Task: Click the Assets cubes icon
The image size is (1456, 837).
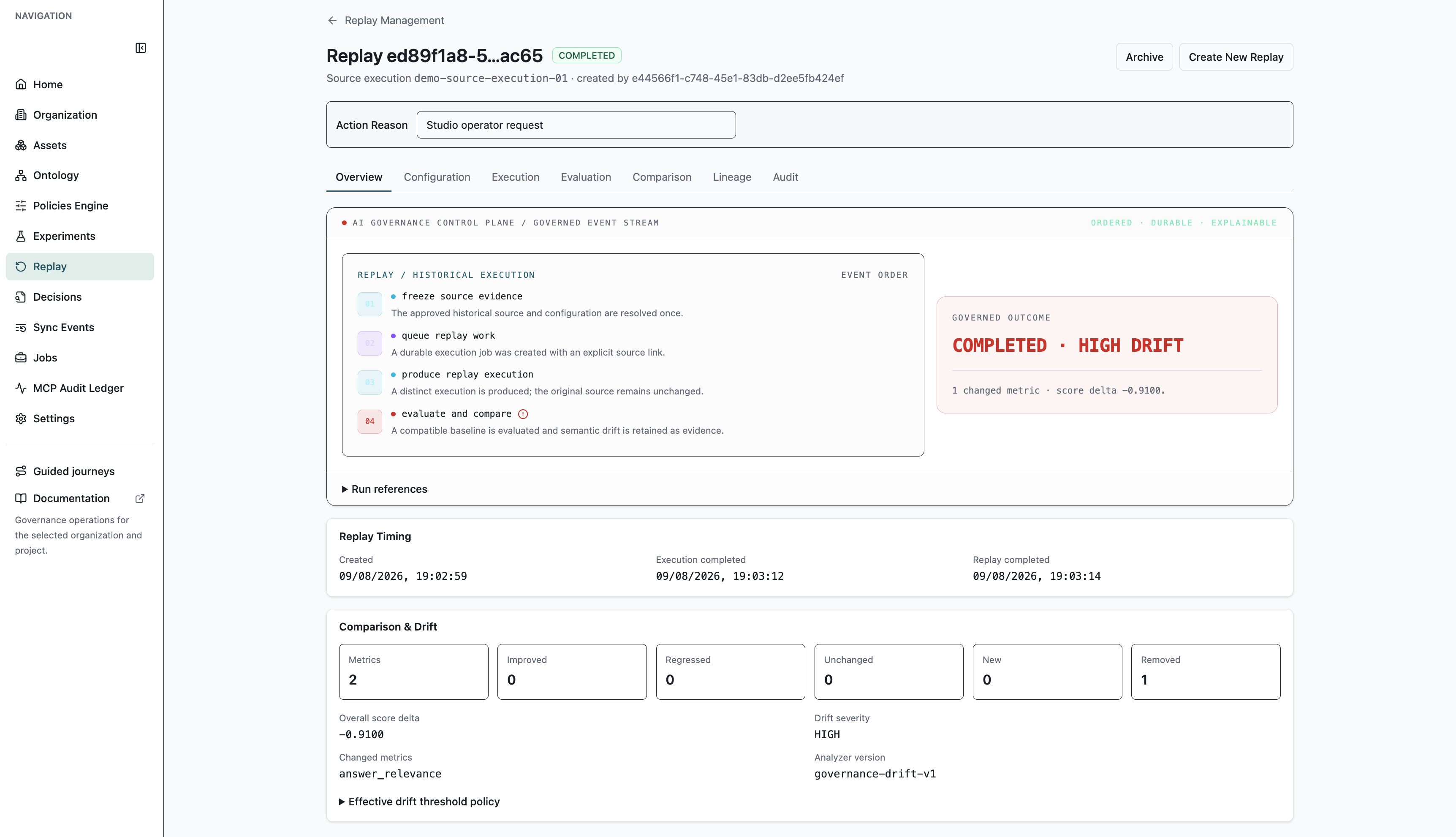Action: (21, 145)
